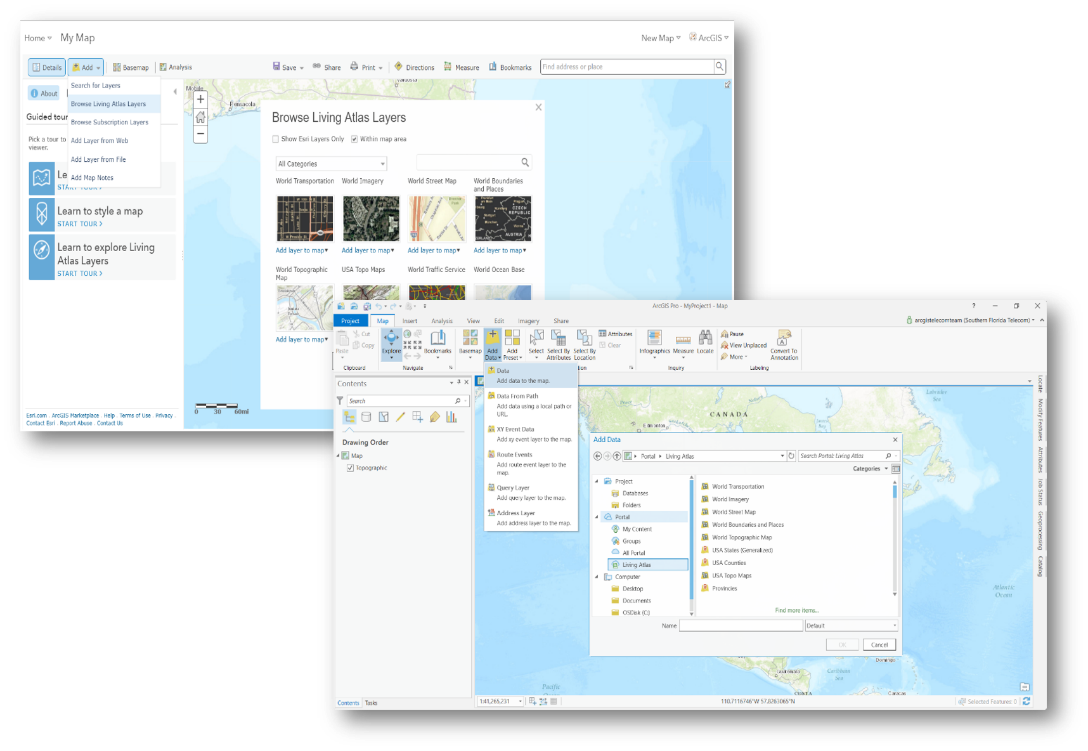
Task: Select List By Editing pencil icon in Contents pane
Action: (x=400, y=417)
